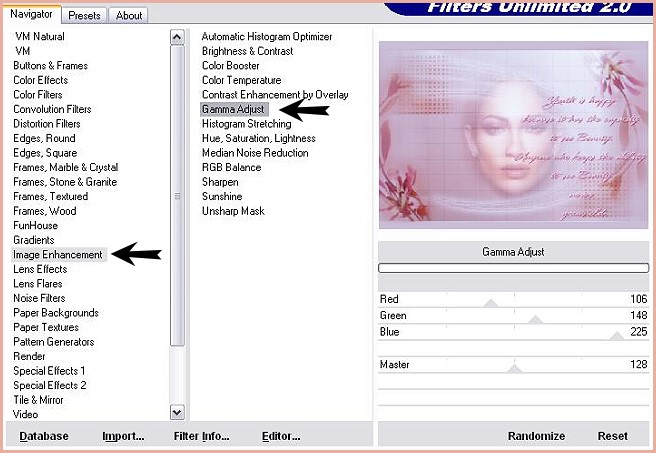This screenshot has height=453, width=656.
Task: Click the Import... button
Action: (x=123, y=436)
